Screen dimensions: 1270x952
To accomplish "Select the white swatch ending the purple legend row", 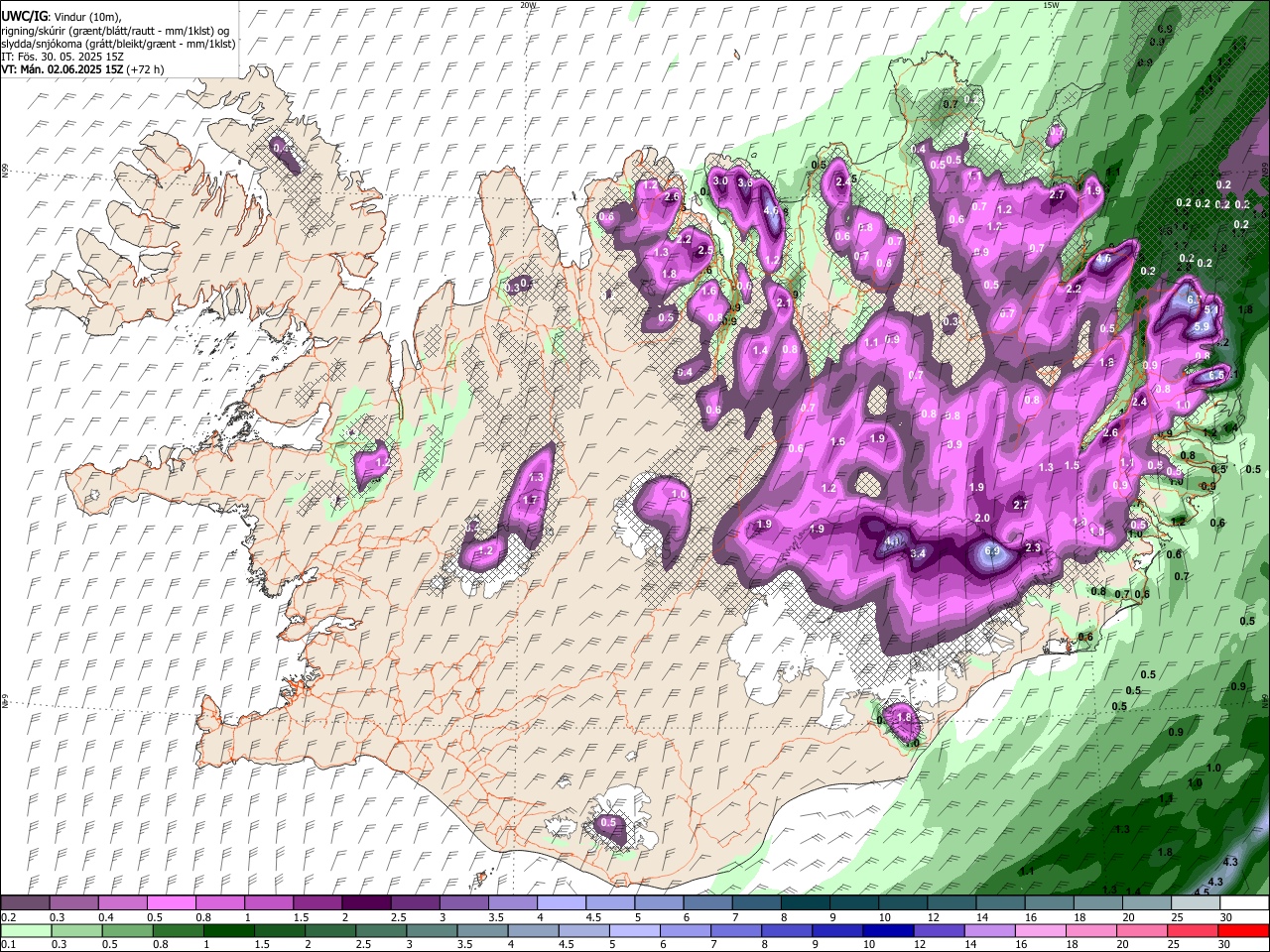I will [x=1245, y=903].
